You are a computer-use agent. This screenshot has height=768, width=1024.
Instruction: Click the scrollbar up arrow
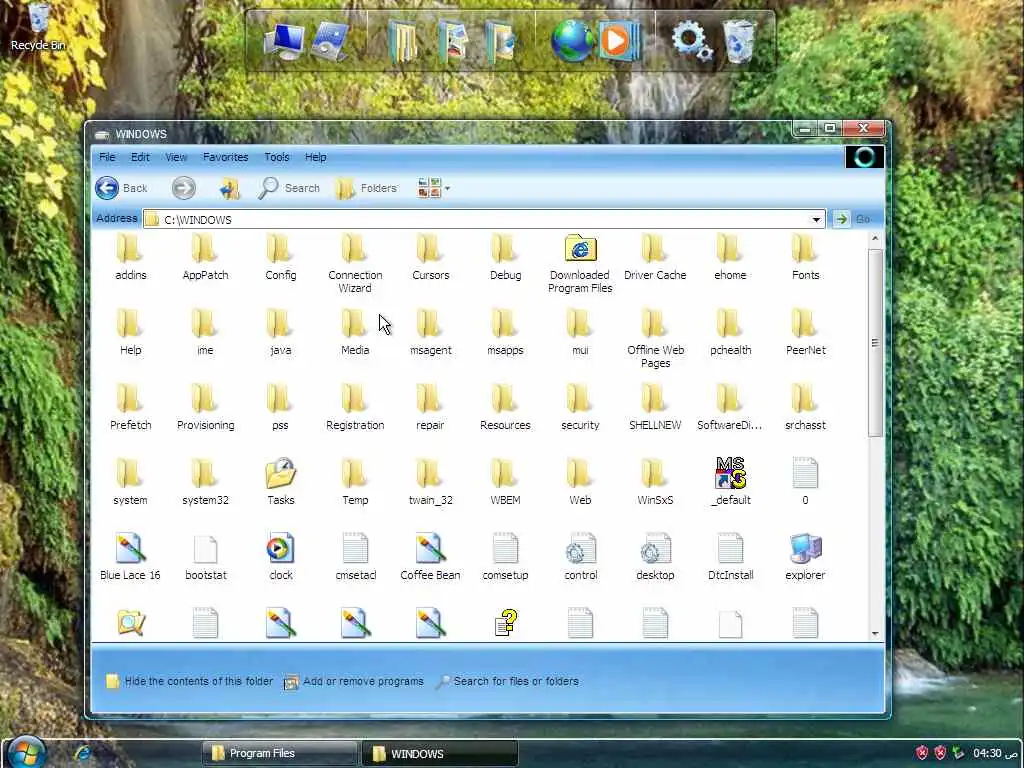pos(875,238)
